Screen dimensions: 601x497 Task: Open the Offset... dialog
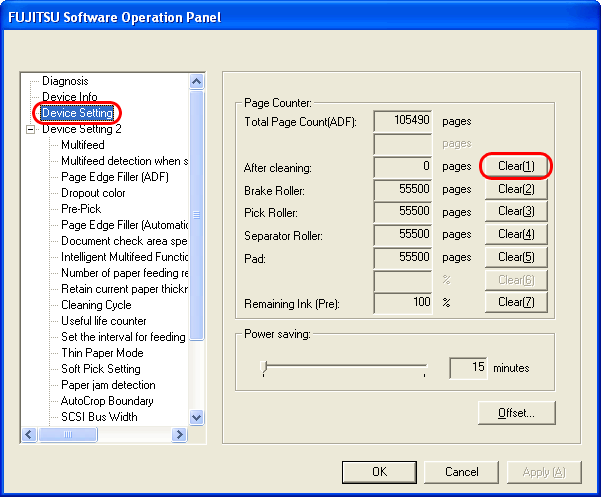[516, 413]
